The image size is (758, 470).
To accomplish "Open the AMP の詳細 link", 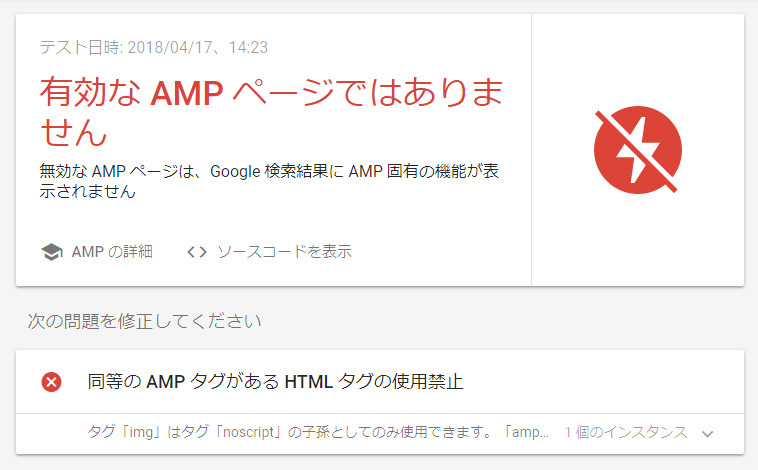I will [112, 252].
